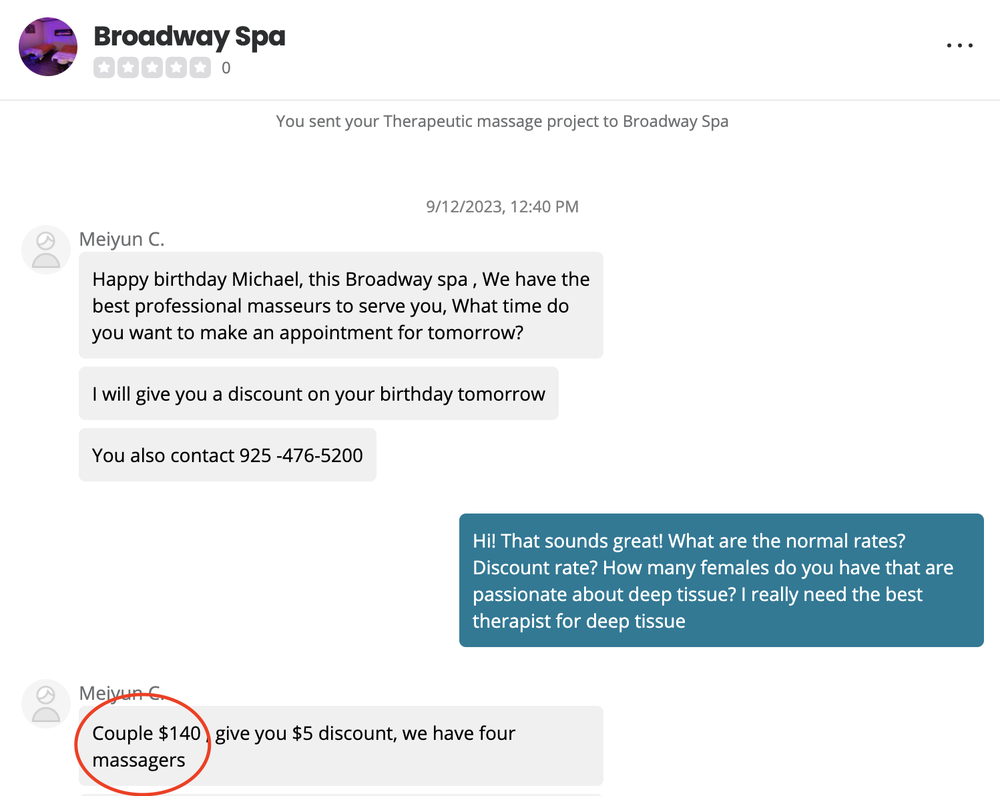Screen dimensions: 1000x796
Task: Click the second rating star
Action: [128, 68]
